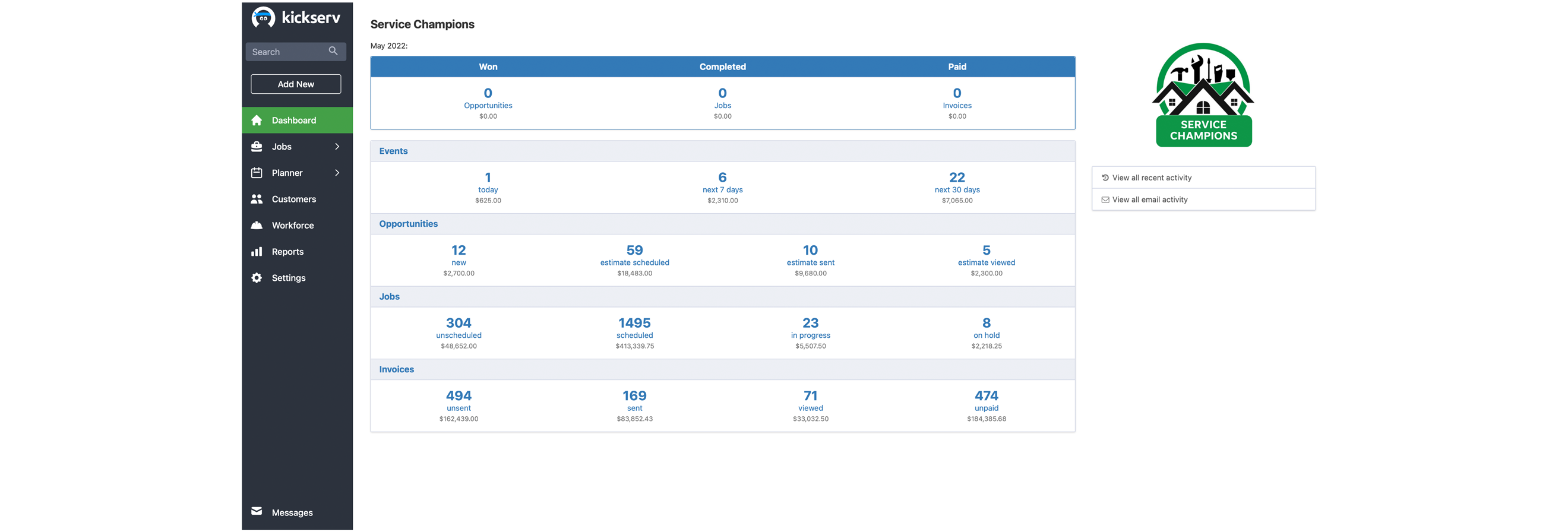Click the Service Champions logo image
The height and width of the screenshot is (532, 1568).
1203,94
